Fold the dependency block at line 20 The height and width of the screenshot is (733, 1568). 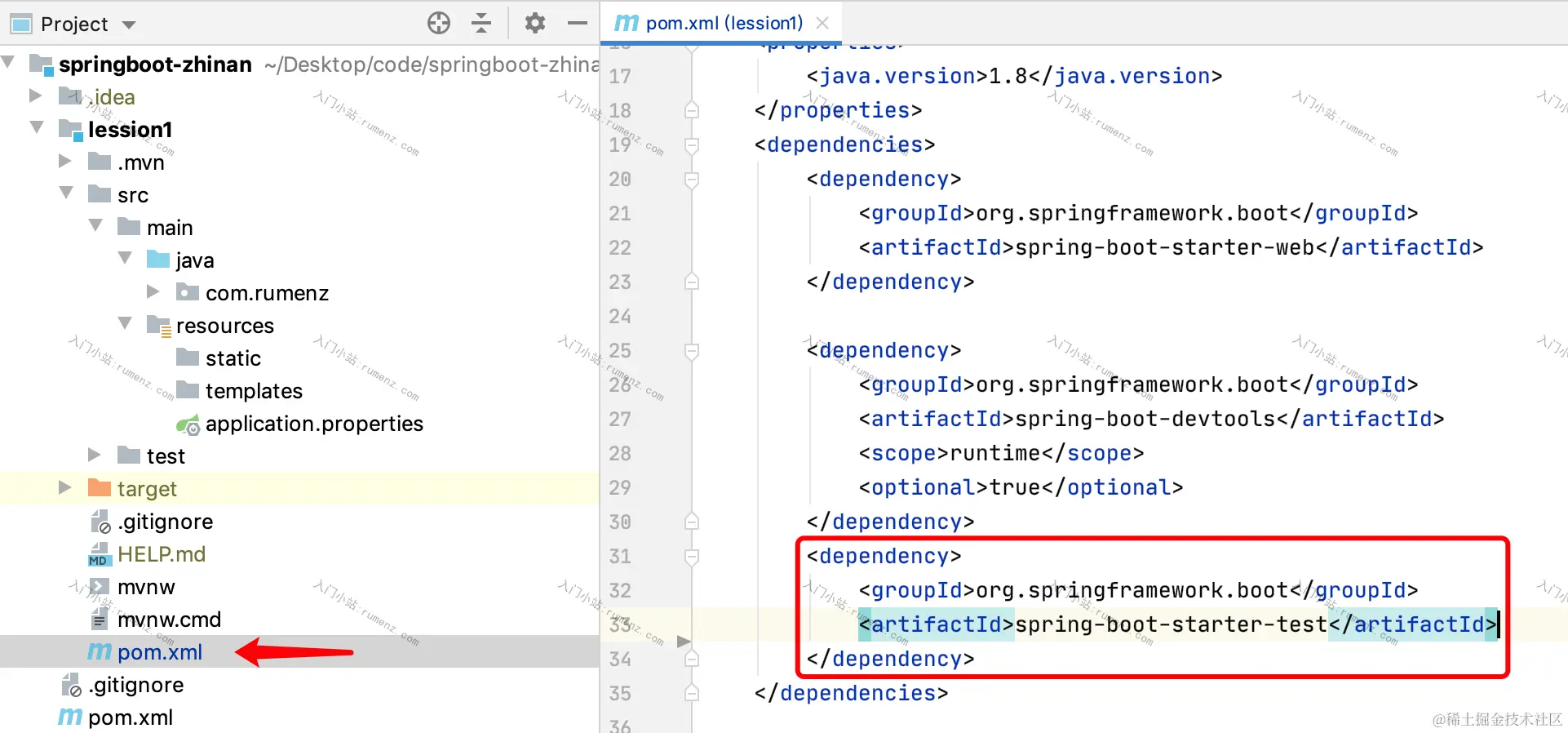click(x=692, y=180)
